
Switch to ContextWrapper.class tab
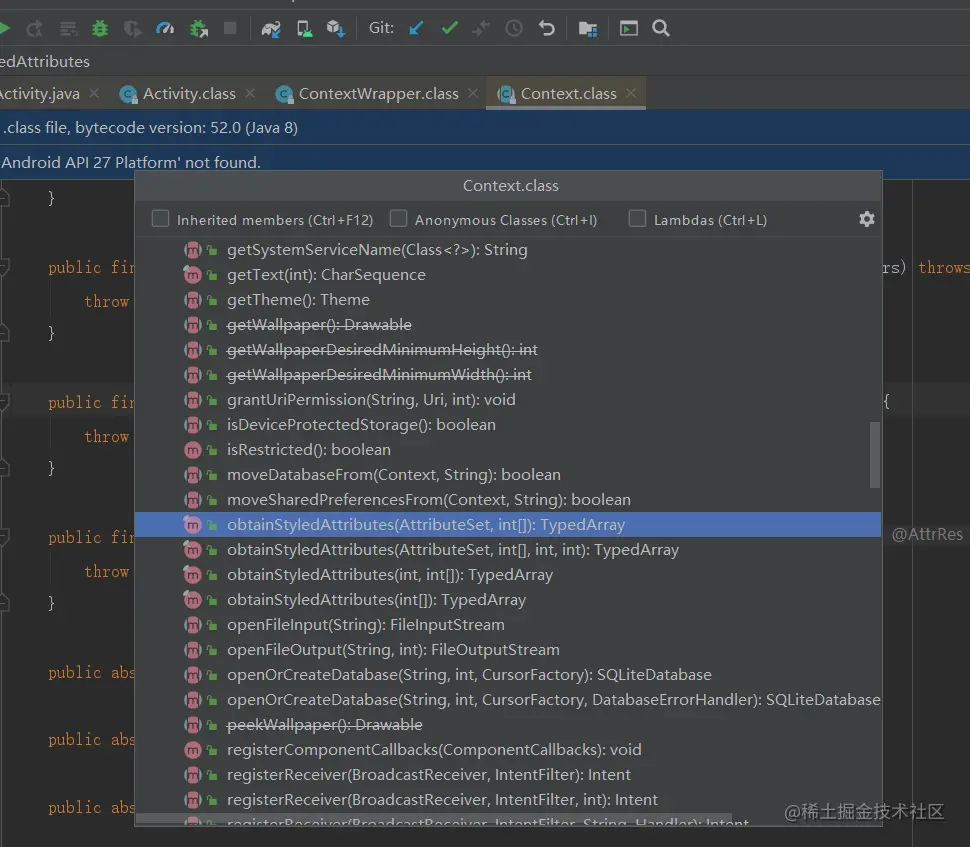click(x=378, y=94)
